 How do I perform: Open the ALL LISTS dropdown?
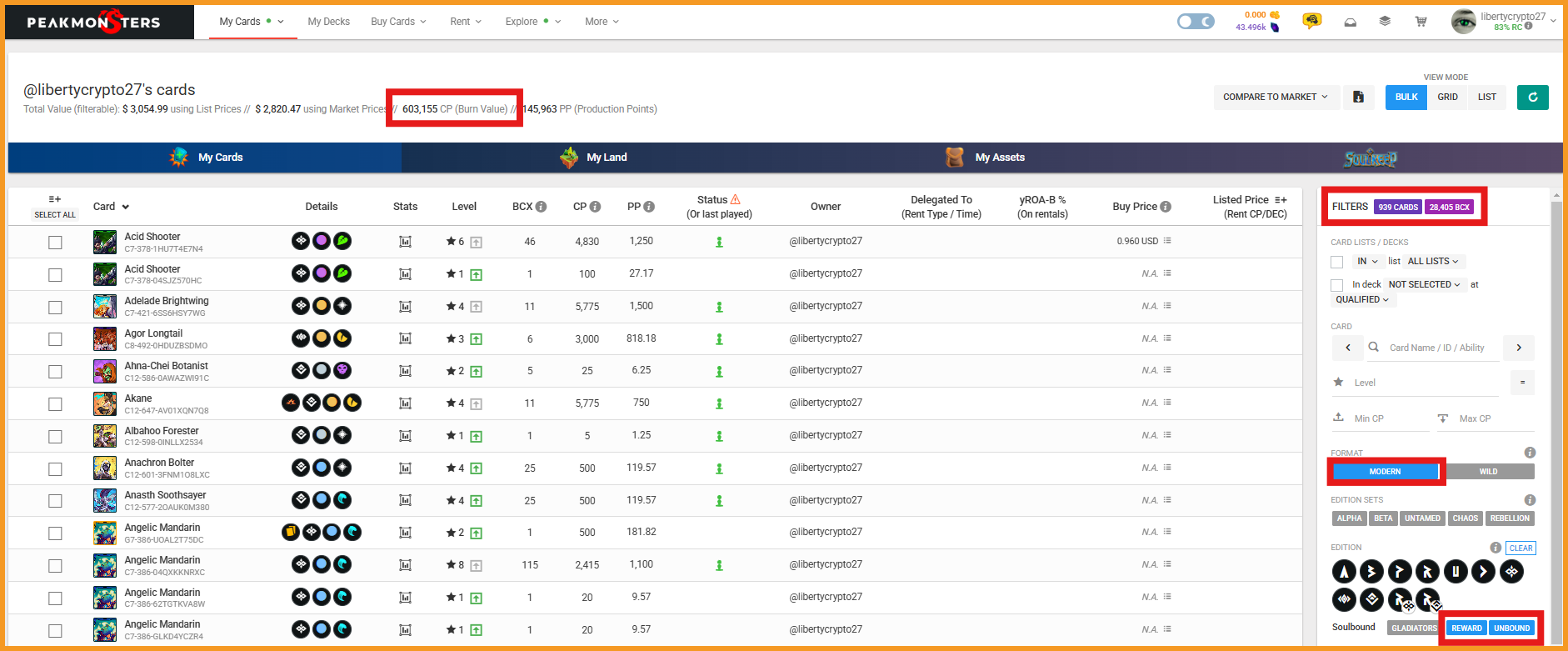coord(1433,262)
